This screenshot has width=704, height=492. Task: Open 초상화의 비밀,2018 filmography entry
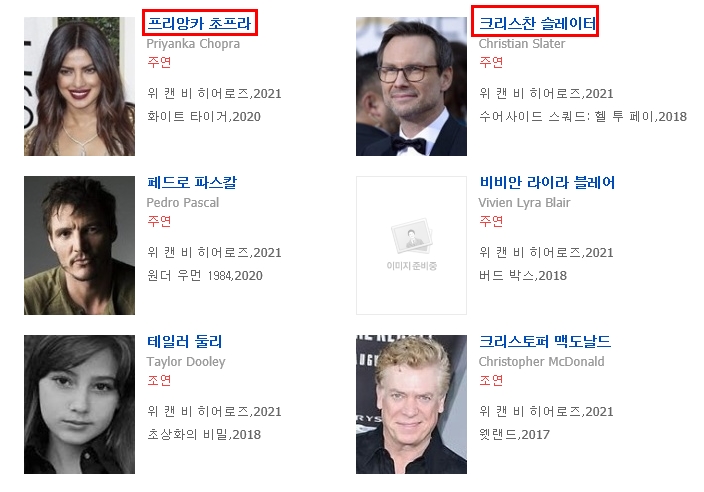click(x=204, y=435)
